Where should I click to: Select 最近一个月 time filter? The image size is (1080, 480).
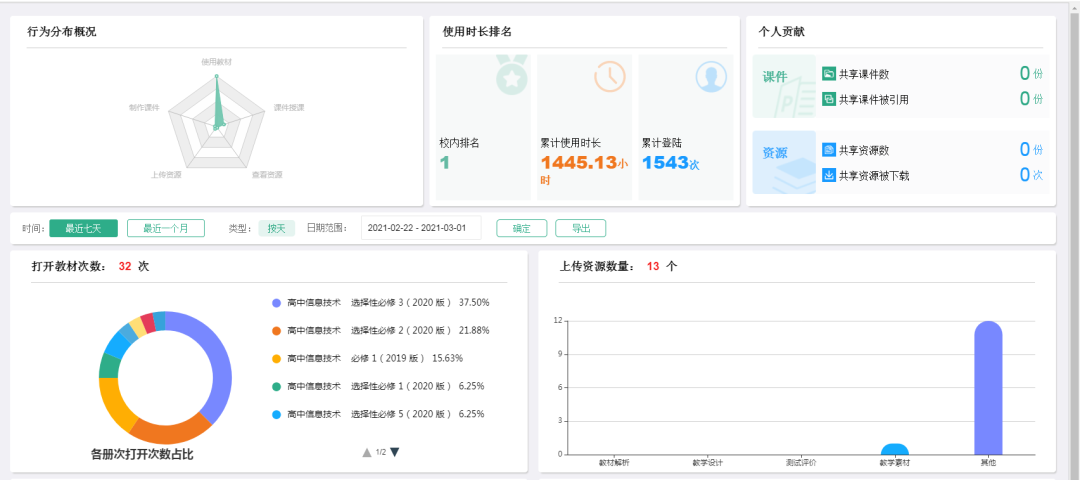tap(165, 229)
